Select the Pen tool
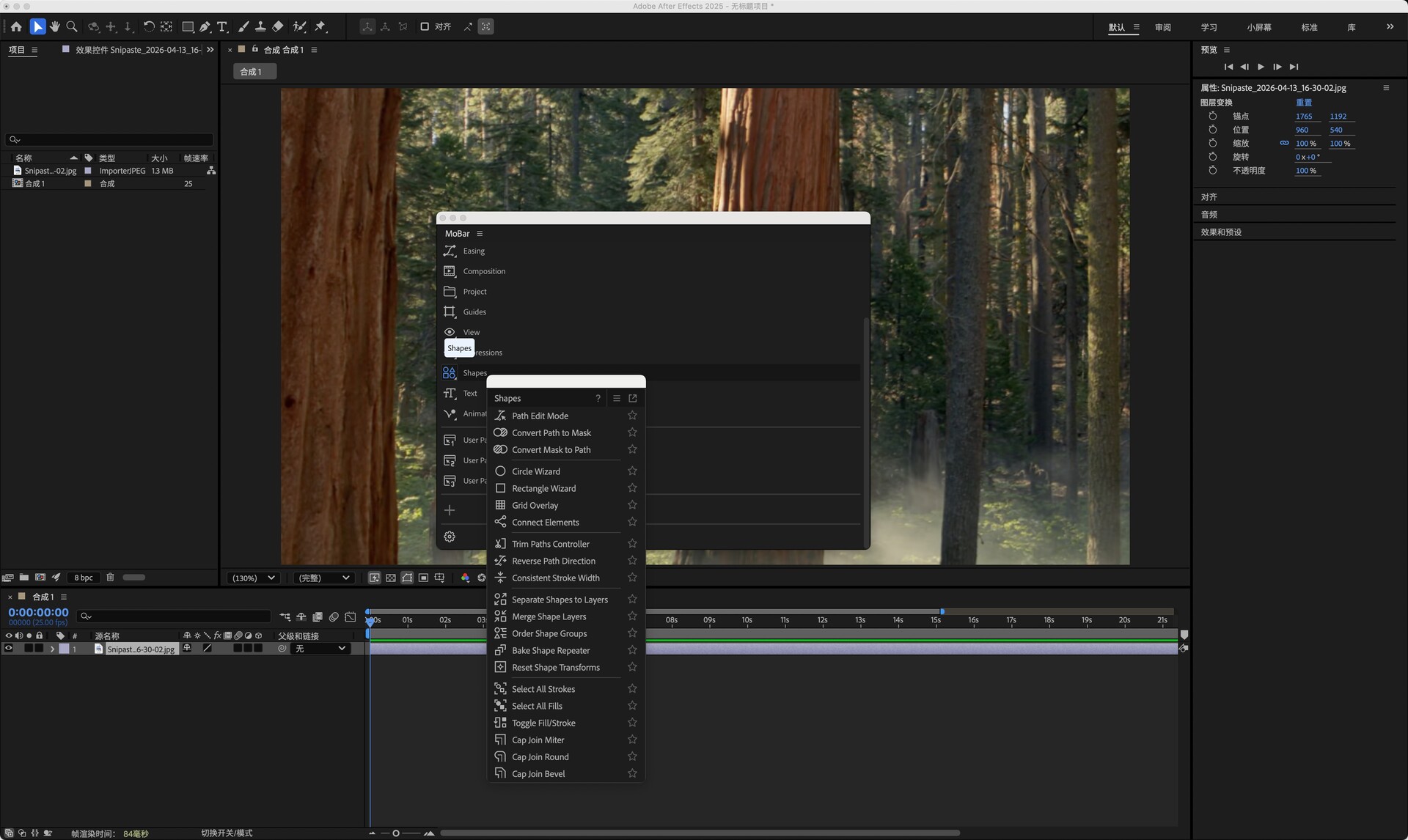This screenshot has height=840, width=1408. tap(205, 26)
